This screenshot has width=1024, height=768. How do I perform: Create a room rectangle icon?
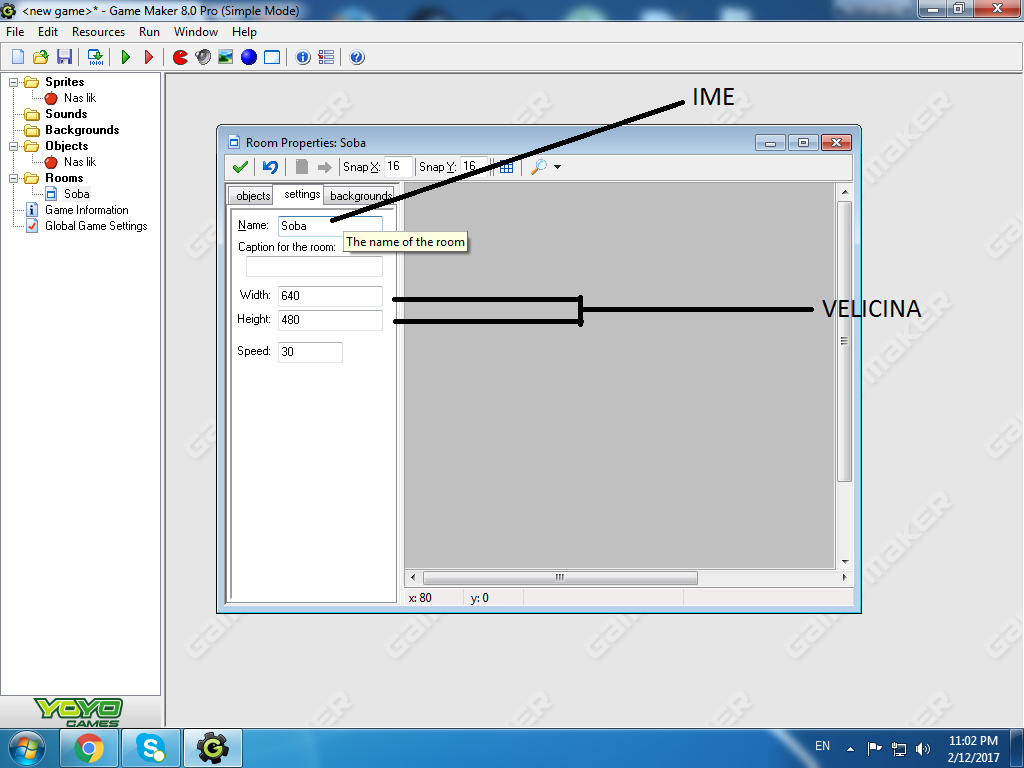pyautogui.click(x=272, y=57)
